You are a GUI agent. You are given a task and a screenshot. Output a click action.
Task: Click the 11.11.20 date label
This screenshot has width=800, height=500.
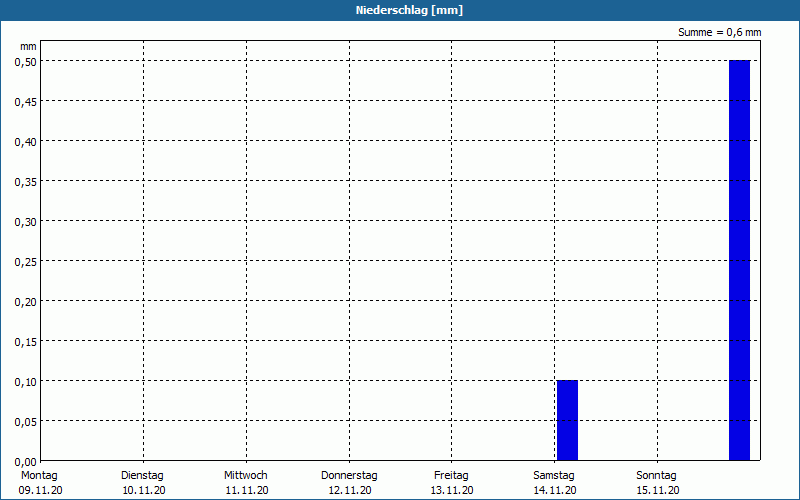point(247,490)
